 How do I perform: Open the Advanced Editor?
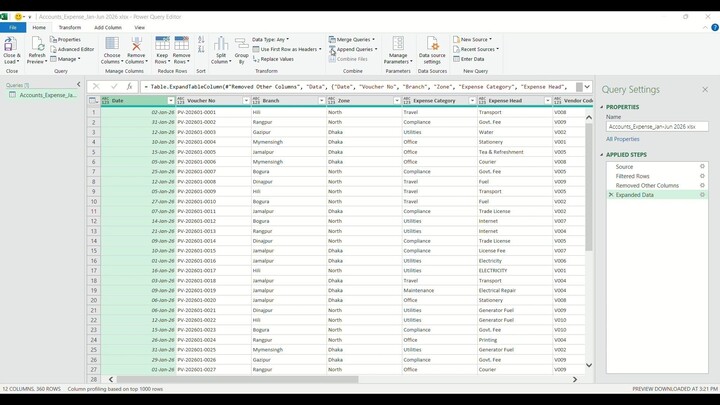[x=72, y=49]
